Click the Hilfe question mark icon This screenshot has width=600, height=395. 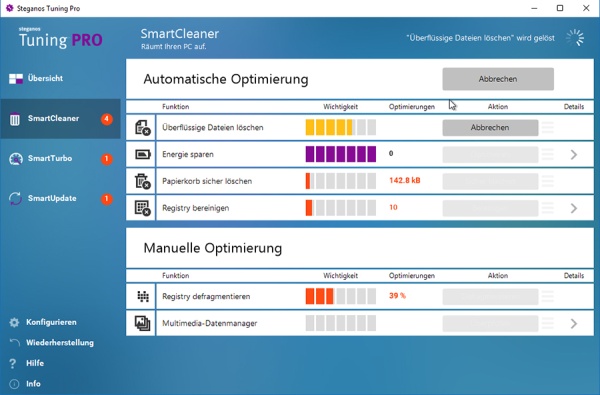point(13,363)
